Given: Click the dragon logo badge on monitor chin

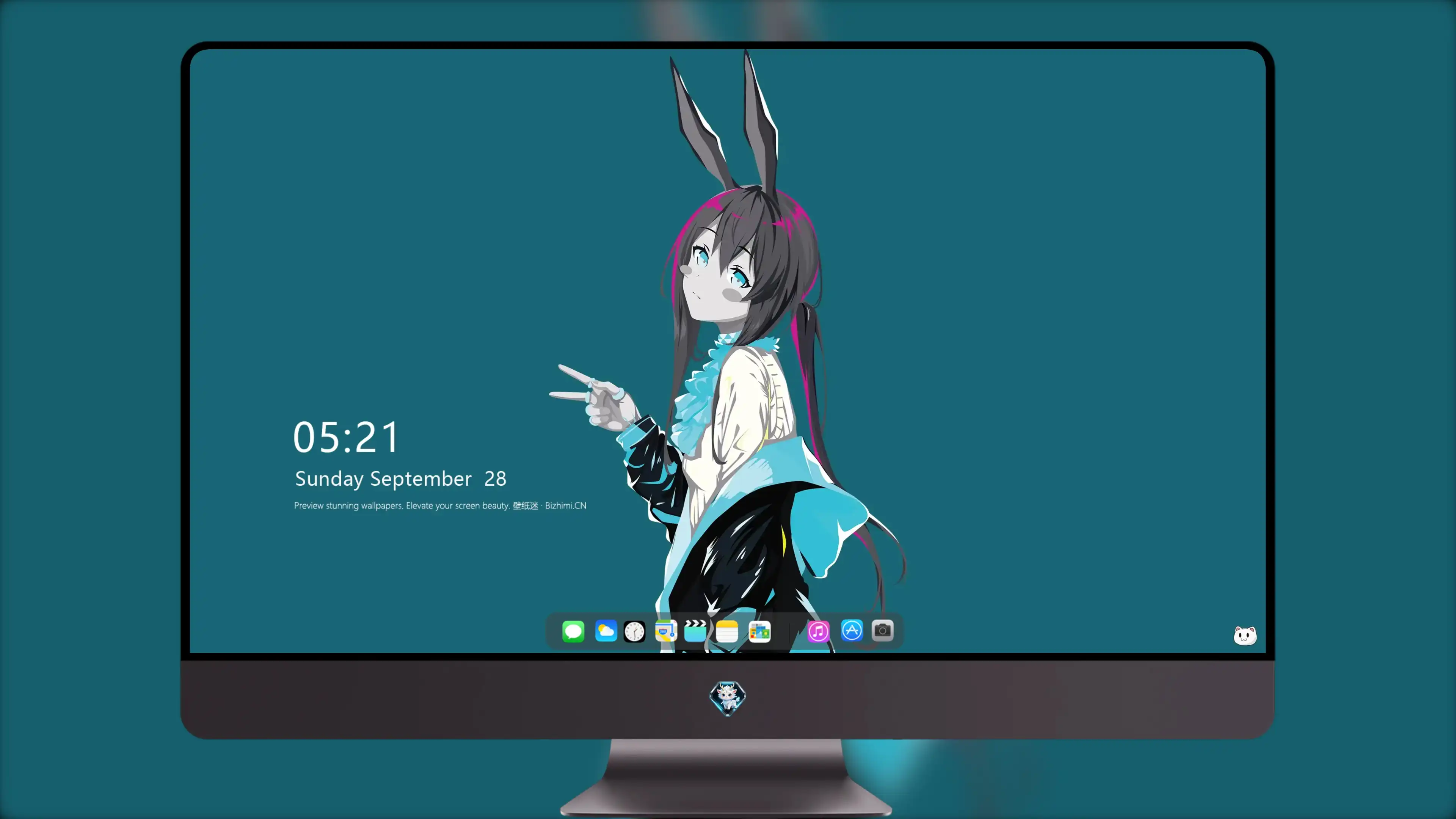Looking at the screenshot, I should click(728, 698).
